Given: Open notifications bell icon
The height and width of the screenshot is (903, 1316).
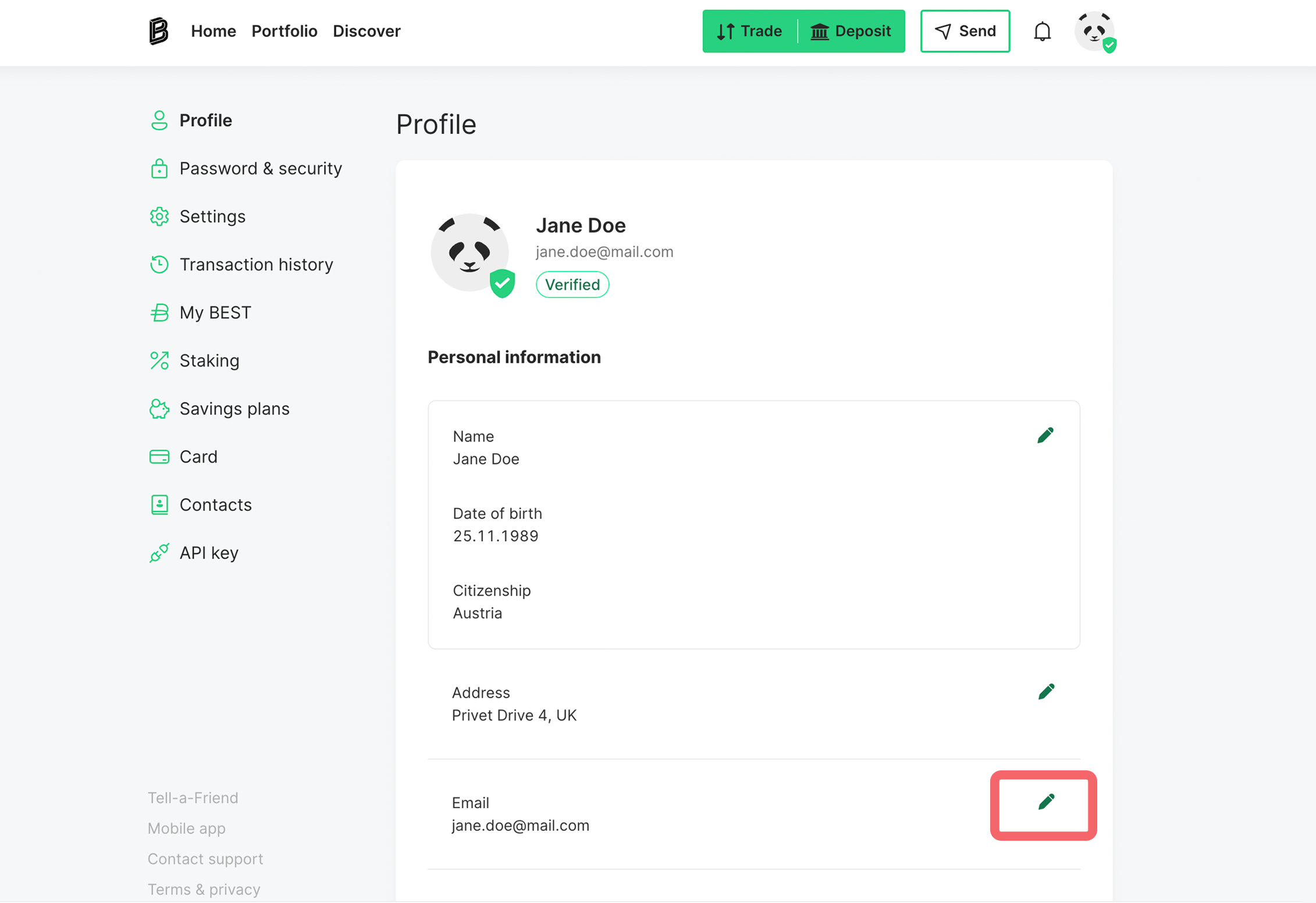Looking at the screenshot, I should click(x=1042, y=31).
